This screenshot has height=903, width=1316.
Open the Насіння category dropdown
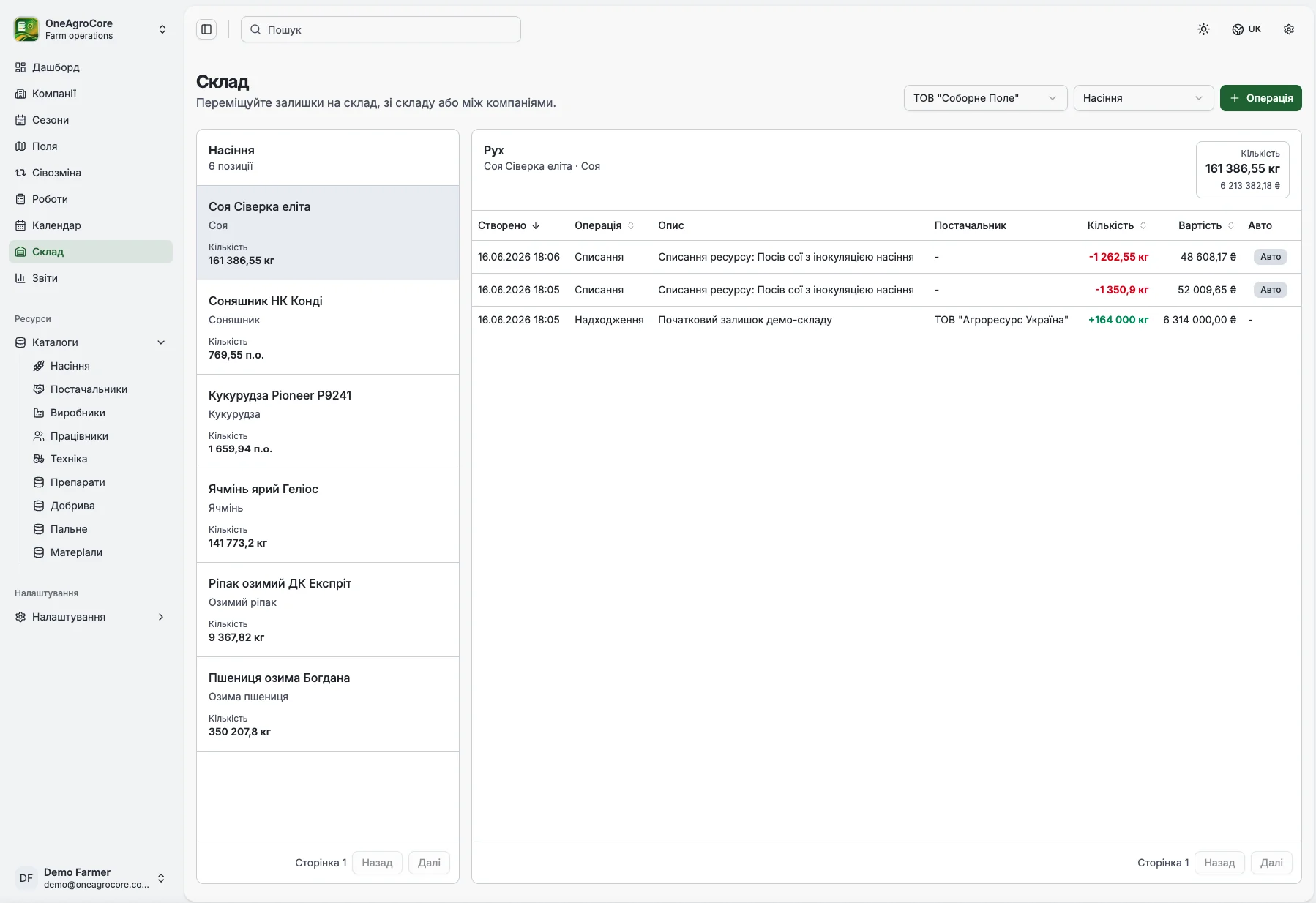tap(1143, 98)
